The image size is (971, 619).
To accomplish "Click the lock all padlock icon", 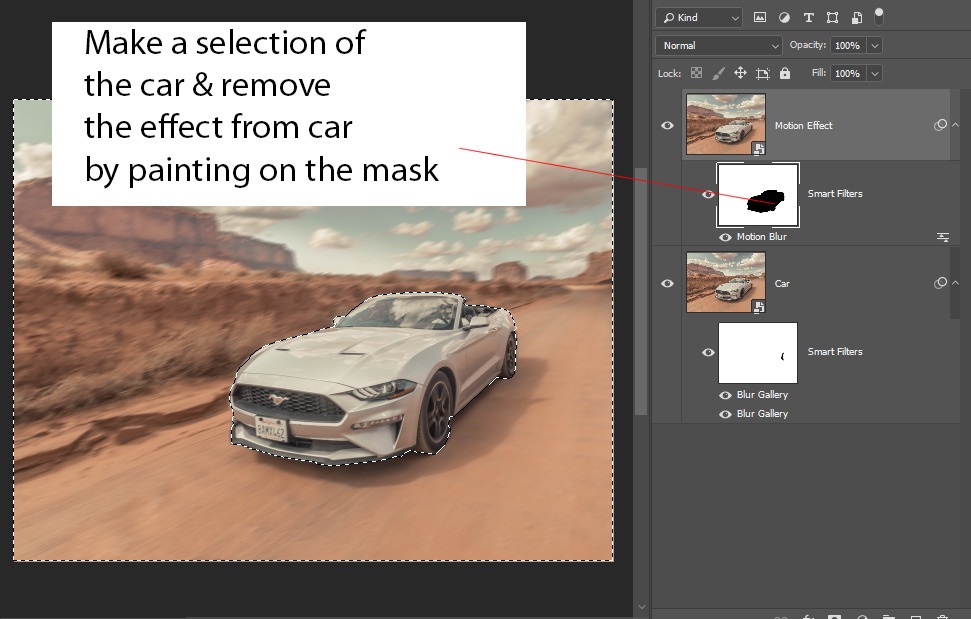I will (x=785, y=73).
